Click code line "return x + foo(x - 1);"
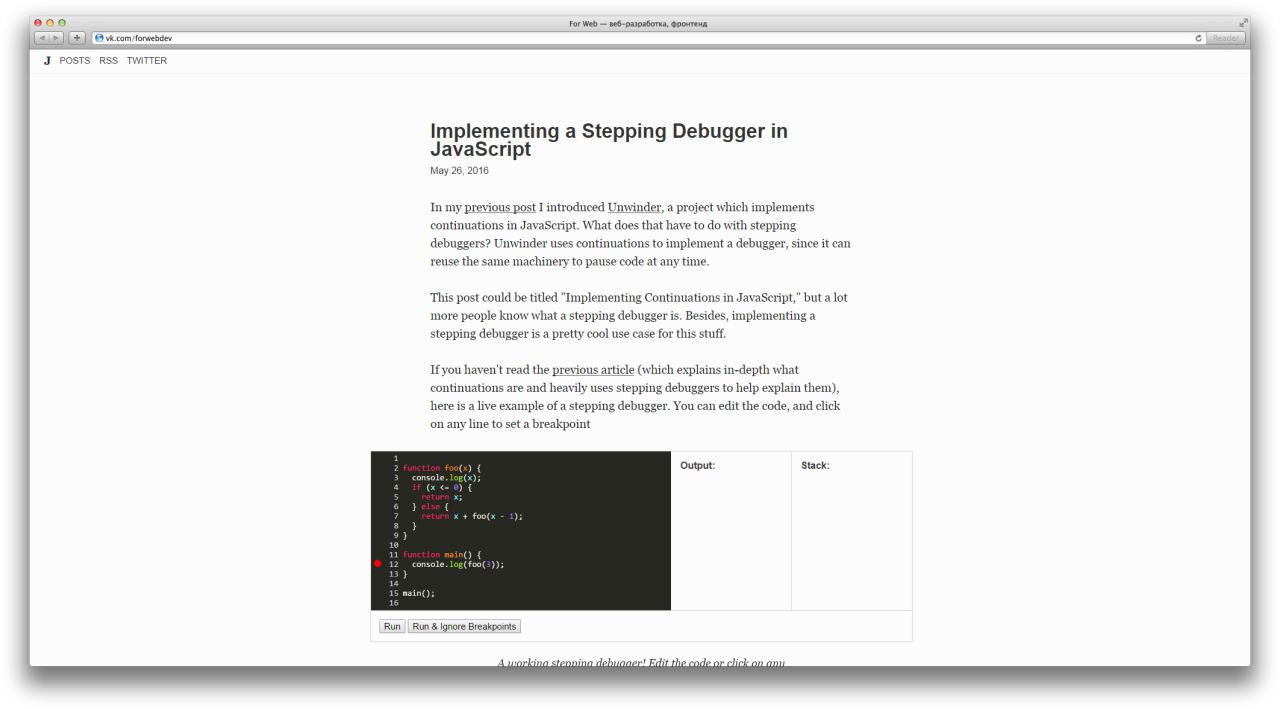This screenshot has width=1280, height=709. coord(472,516)
